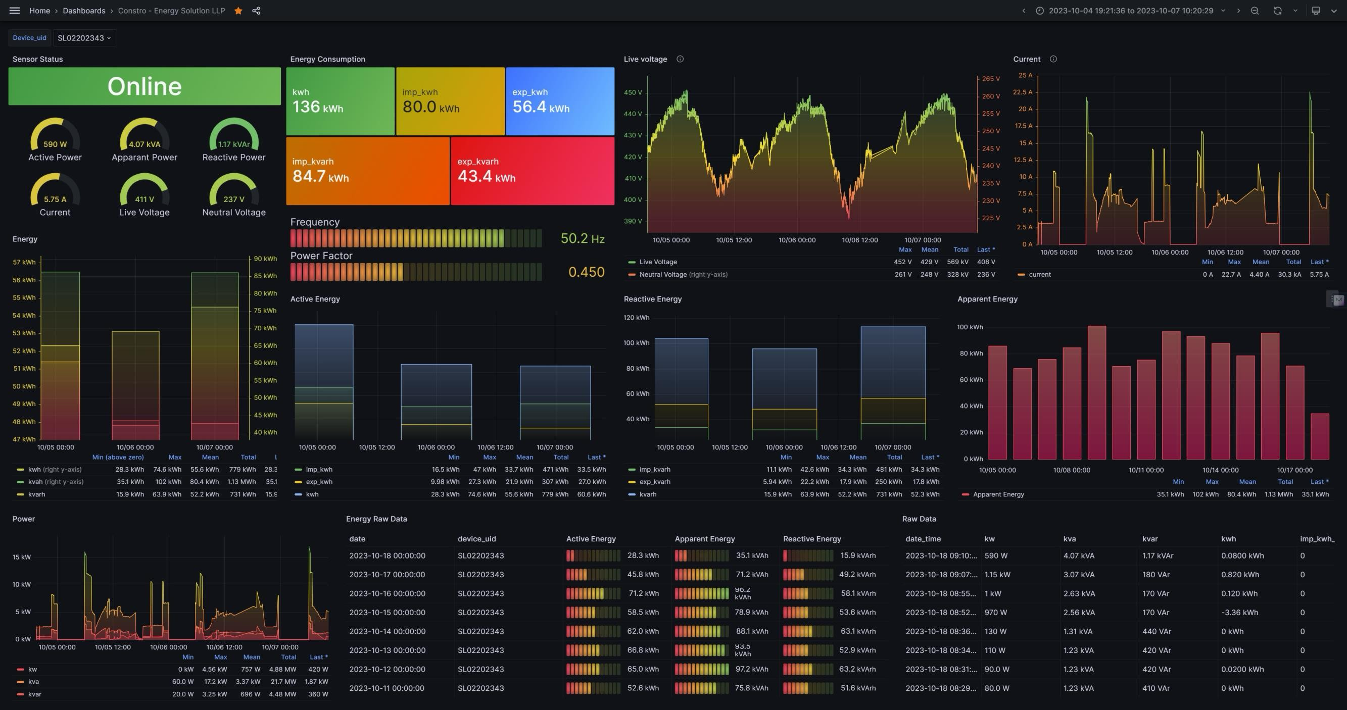The height and width of the screenshot is (710, 1347).
Task: Refresh the dashboard with the refresh icon
Action: (1278, 11)
